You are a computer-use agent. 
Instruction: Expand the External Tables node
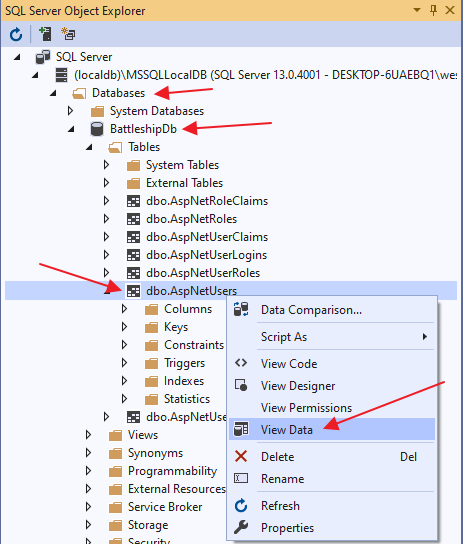click(x=106, y=183)
